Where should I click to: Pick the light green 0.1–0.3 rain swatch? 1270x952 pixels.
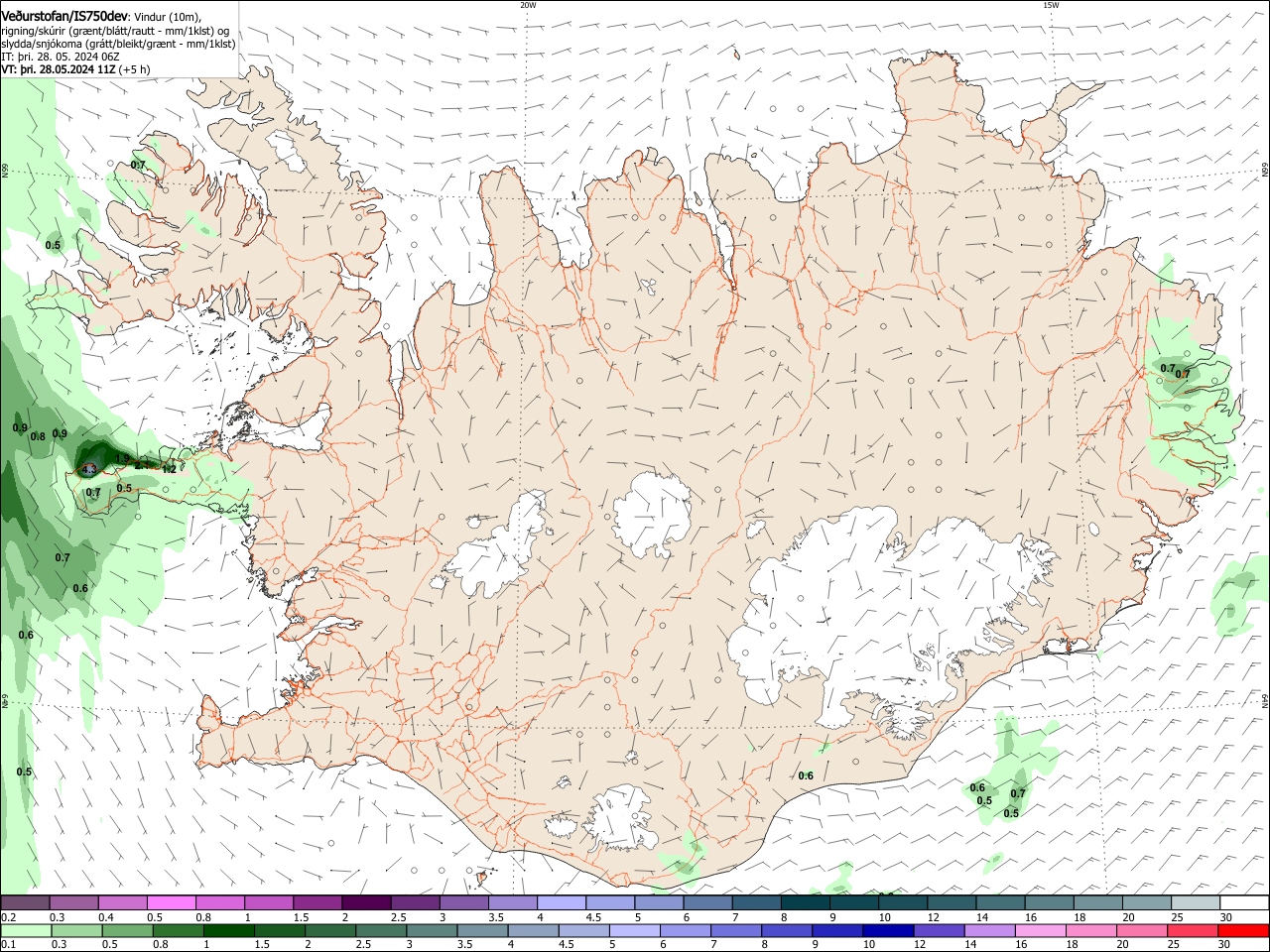[x=27, y=930]
